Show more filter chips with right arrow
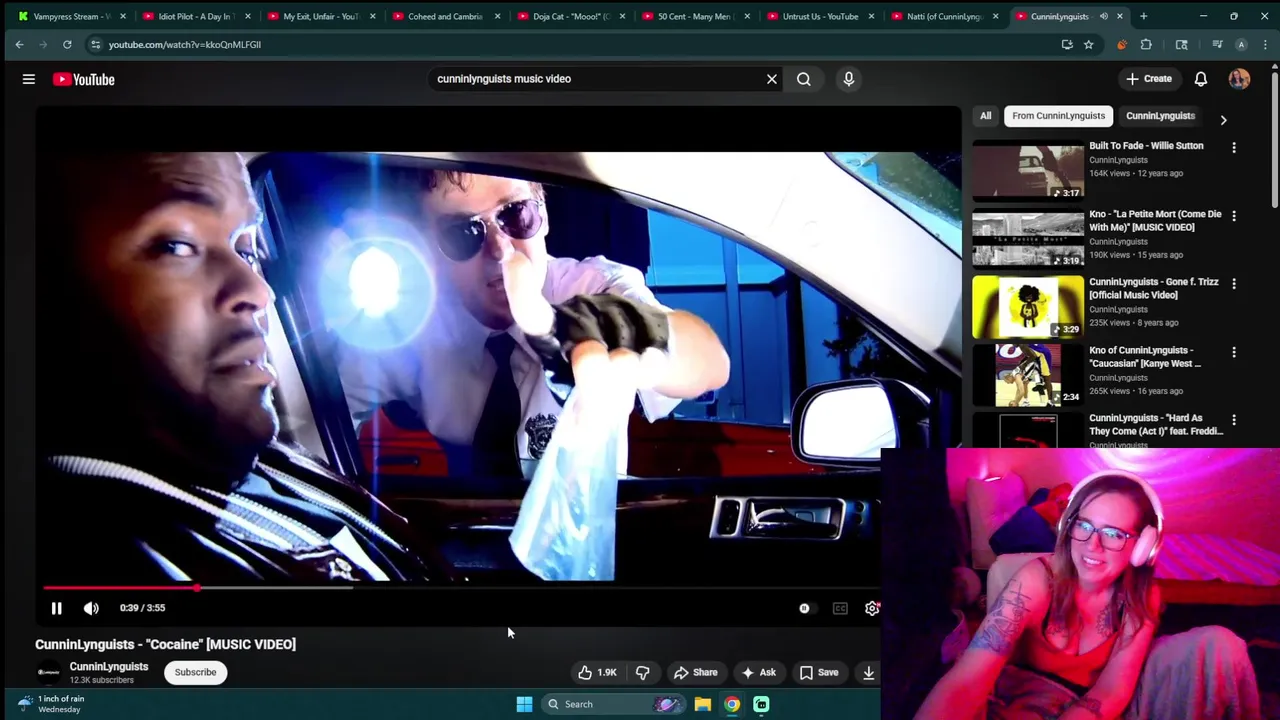This screenshot has height=720, width=1280. click(1223, 119)
